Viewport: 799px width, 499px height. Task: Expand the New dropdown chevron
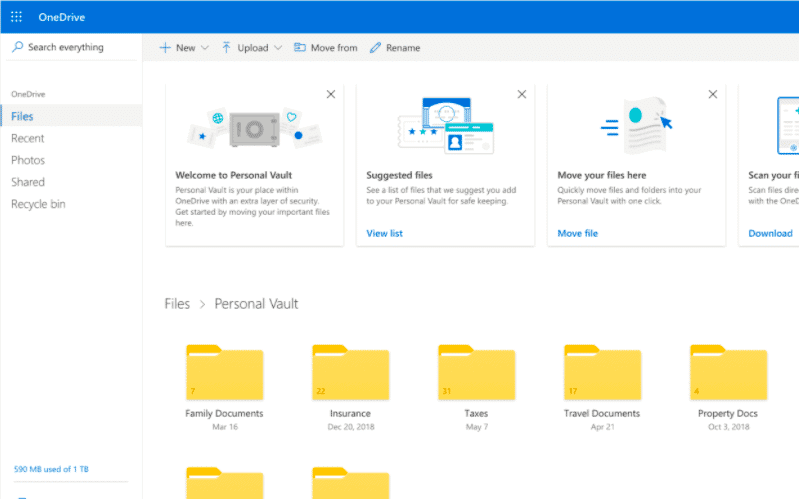205,48
